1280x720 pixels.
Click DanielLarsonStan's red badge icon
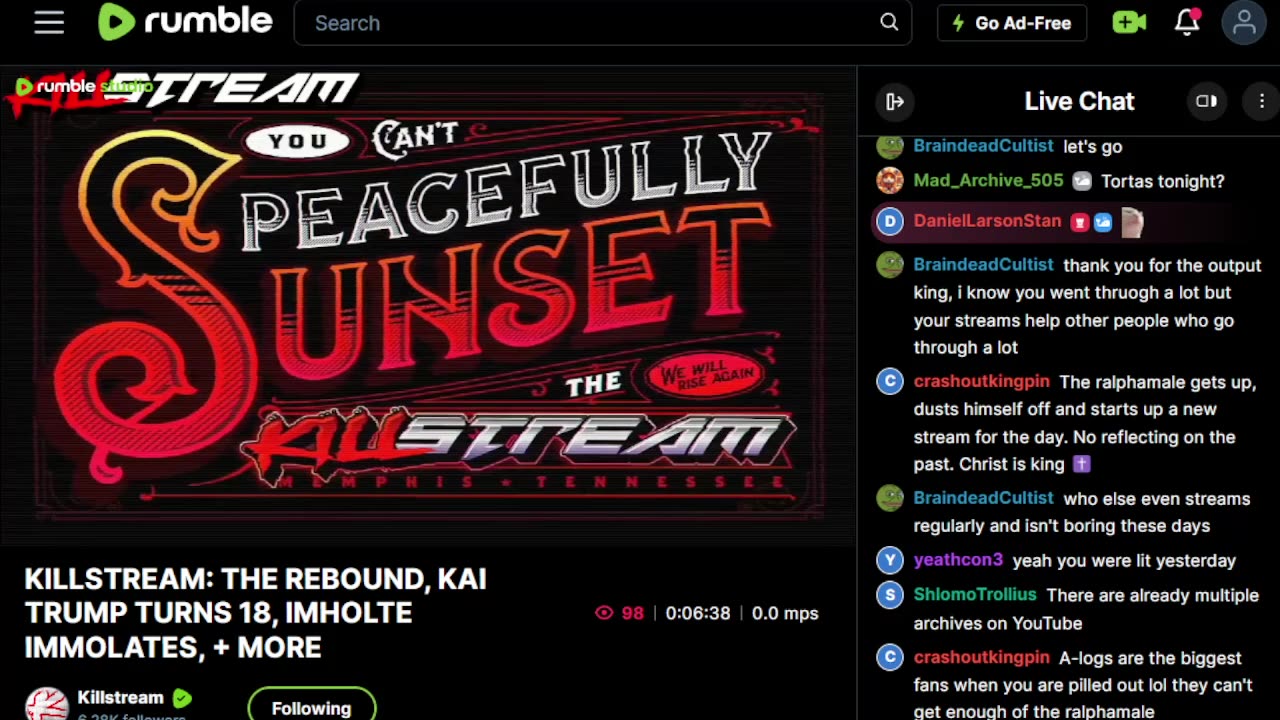1079,222
